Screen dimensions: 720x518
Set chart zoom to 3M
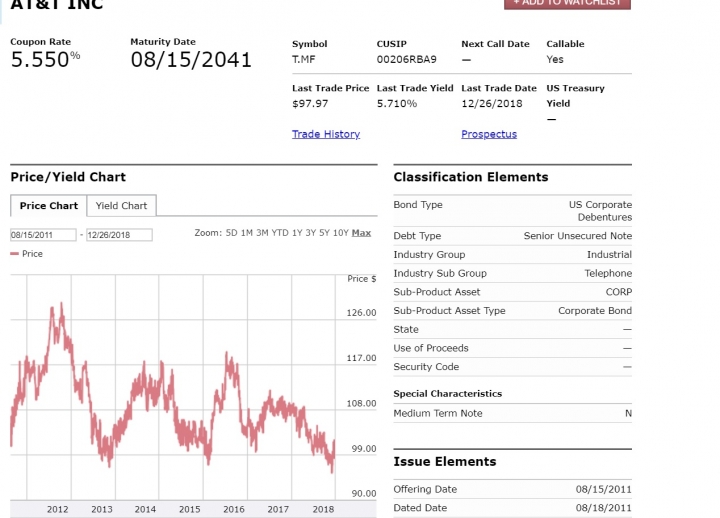pos(262,233)
